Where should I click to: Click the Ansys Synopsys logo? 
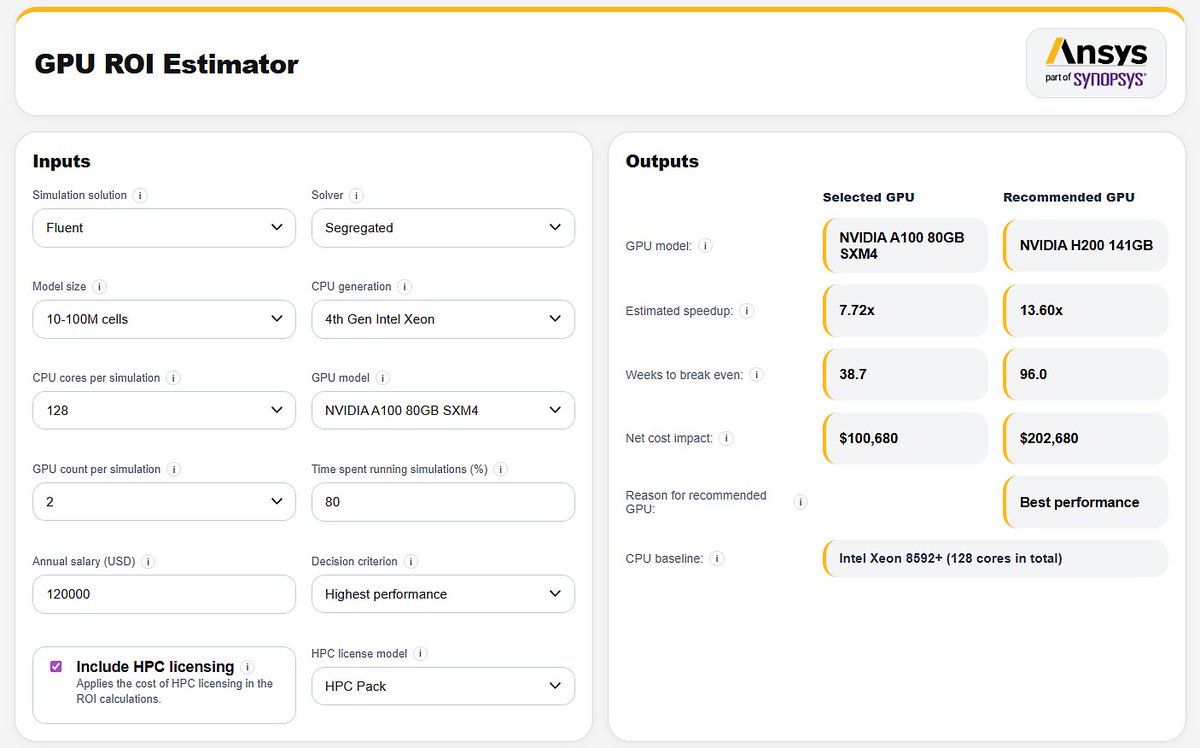[1096, 63]
